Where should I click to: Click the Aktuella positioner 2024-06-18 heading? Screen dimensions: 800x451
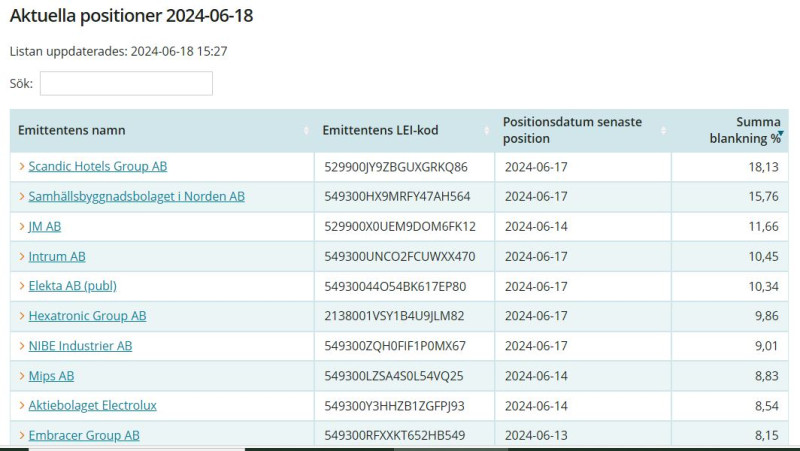pos(131,16)
